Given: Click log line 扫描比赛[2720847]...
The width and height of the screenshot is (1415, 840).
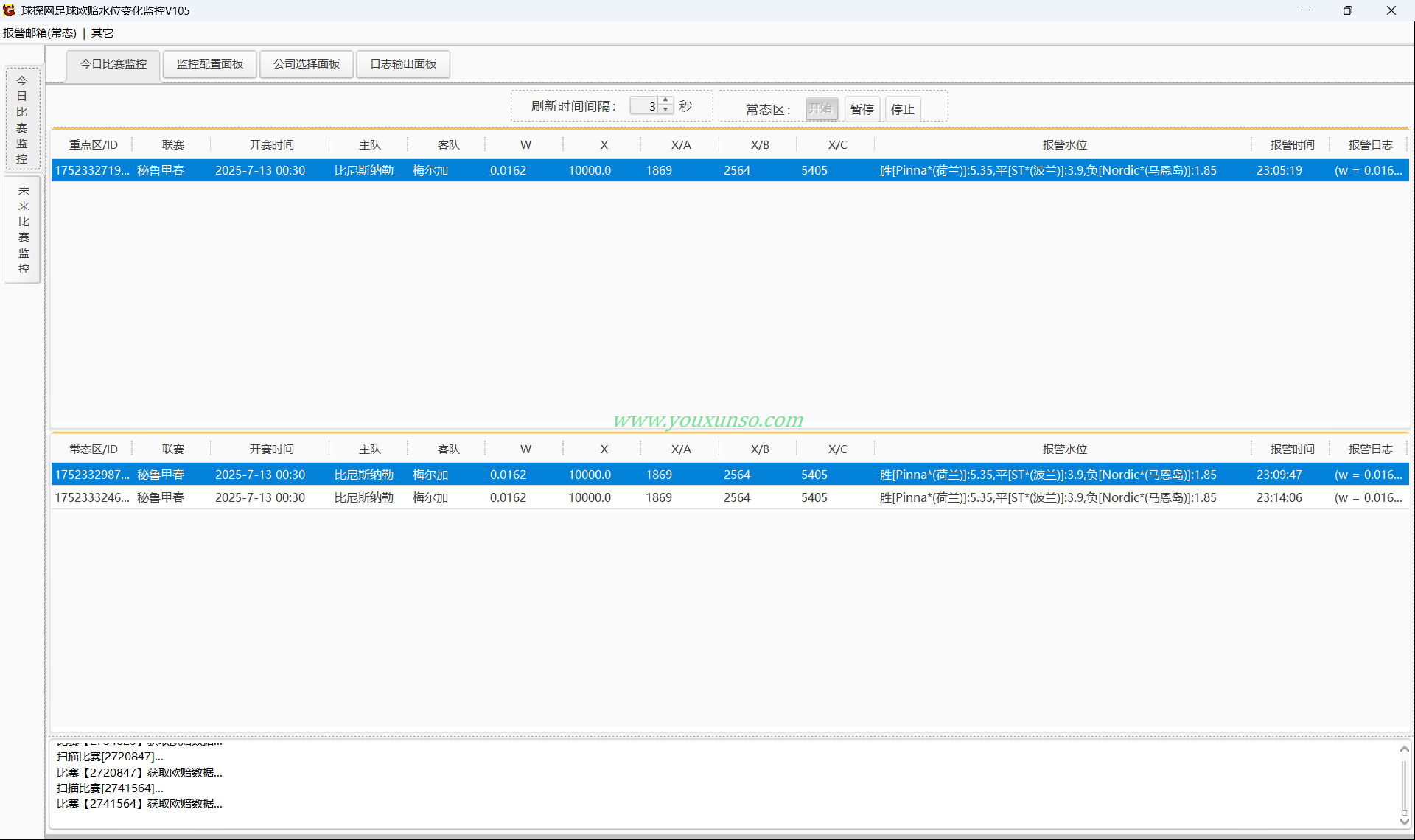Looking at the screenshot, I should 110,757.
